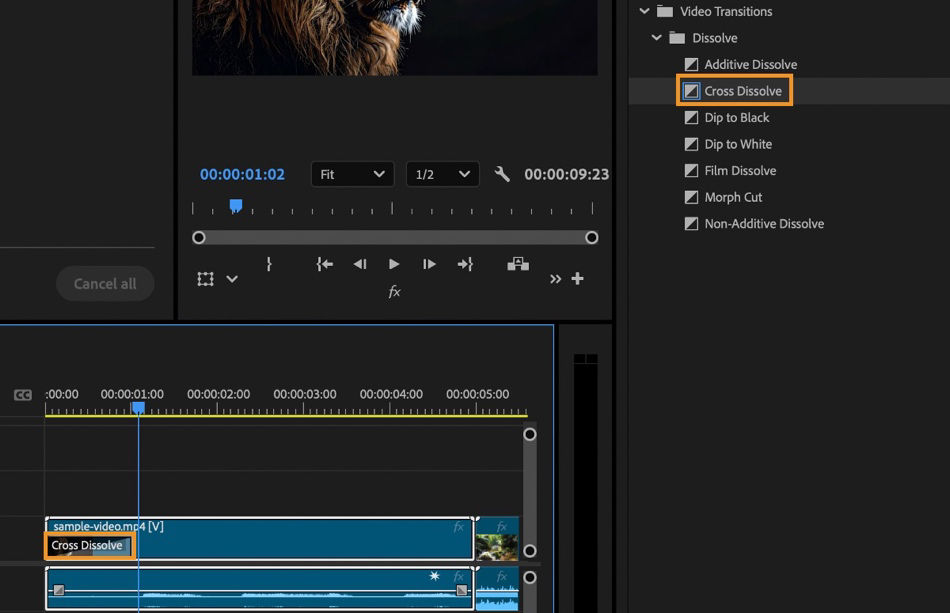Add a marker at the playhead
Viewport: 950px width, 613px height.
(x=268, y=264)
